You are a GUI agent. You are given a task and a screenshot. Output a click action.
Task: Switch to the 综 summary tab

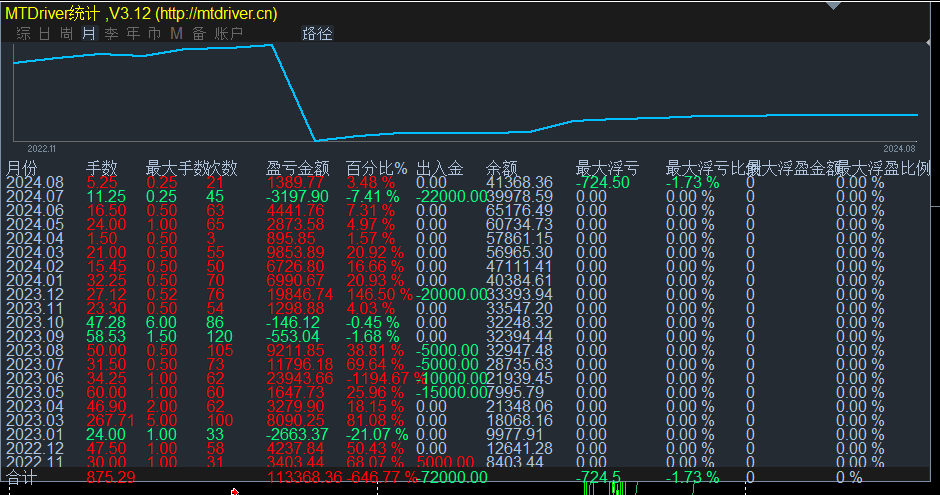point(23,34)
